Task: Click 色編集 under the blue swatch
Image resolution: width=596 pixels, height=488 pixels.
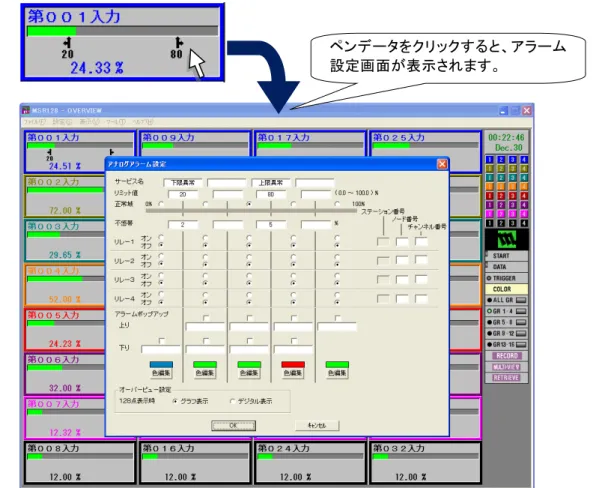Action: click(161, 373)
